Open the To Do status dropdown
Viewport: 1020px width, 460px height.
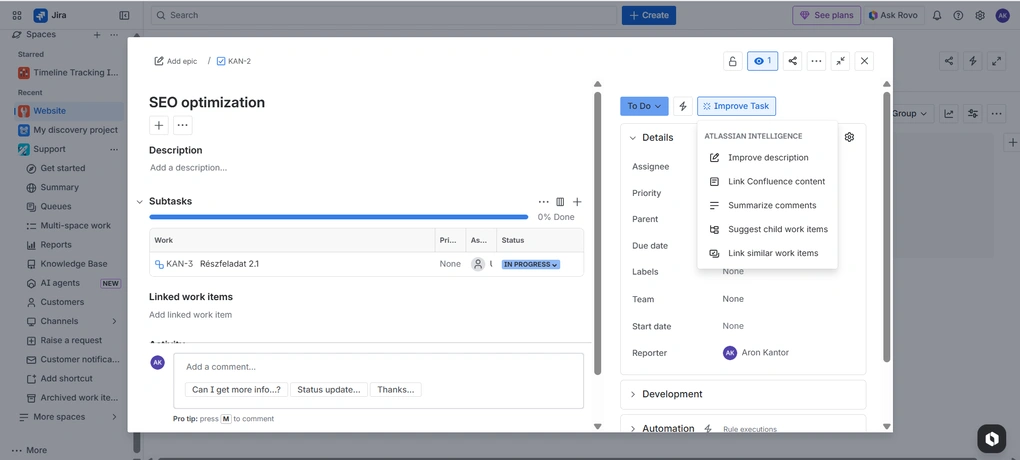(644, 106)
